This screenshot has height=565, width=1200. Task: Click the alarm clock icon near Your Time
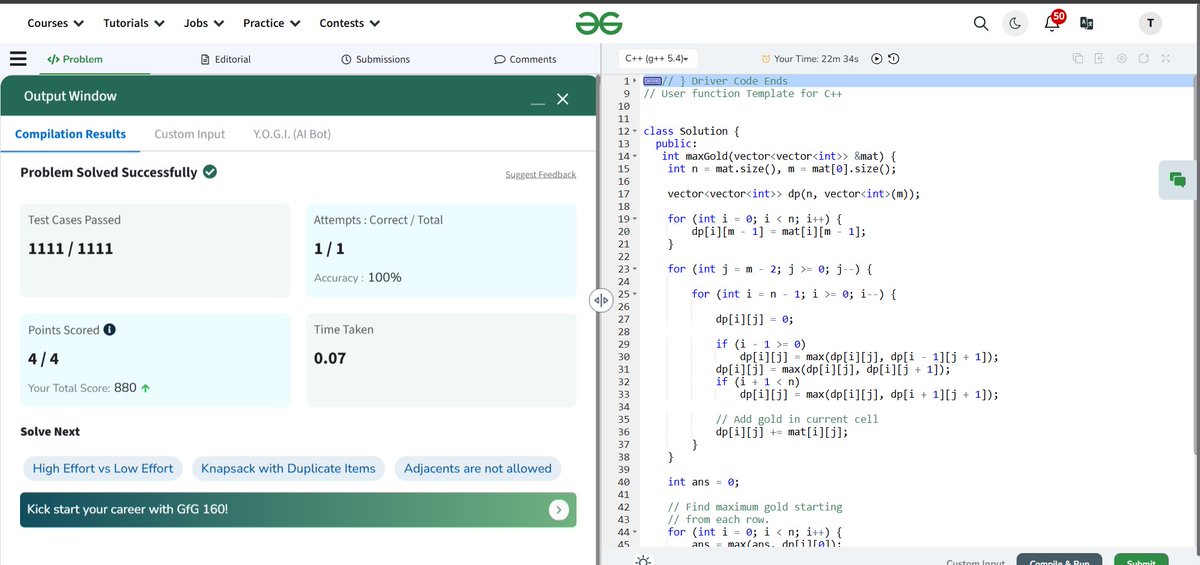pyautogui.click(x=766, y=59)
